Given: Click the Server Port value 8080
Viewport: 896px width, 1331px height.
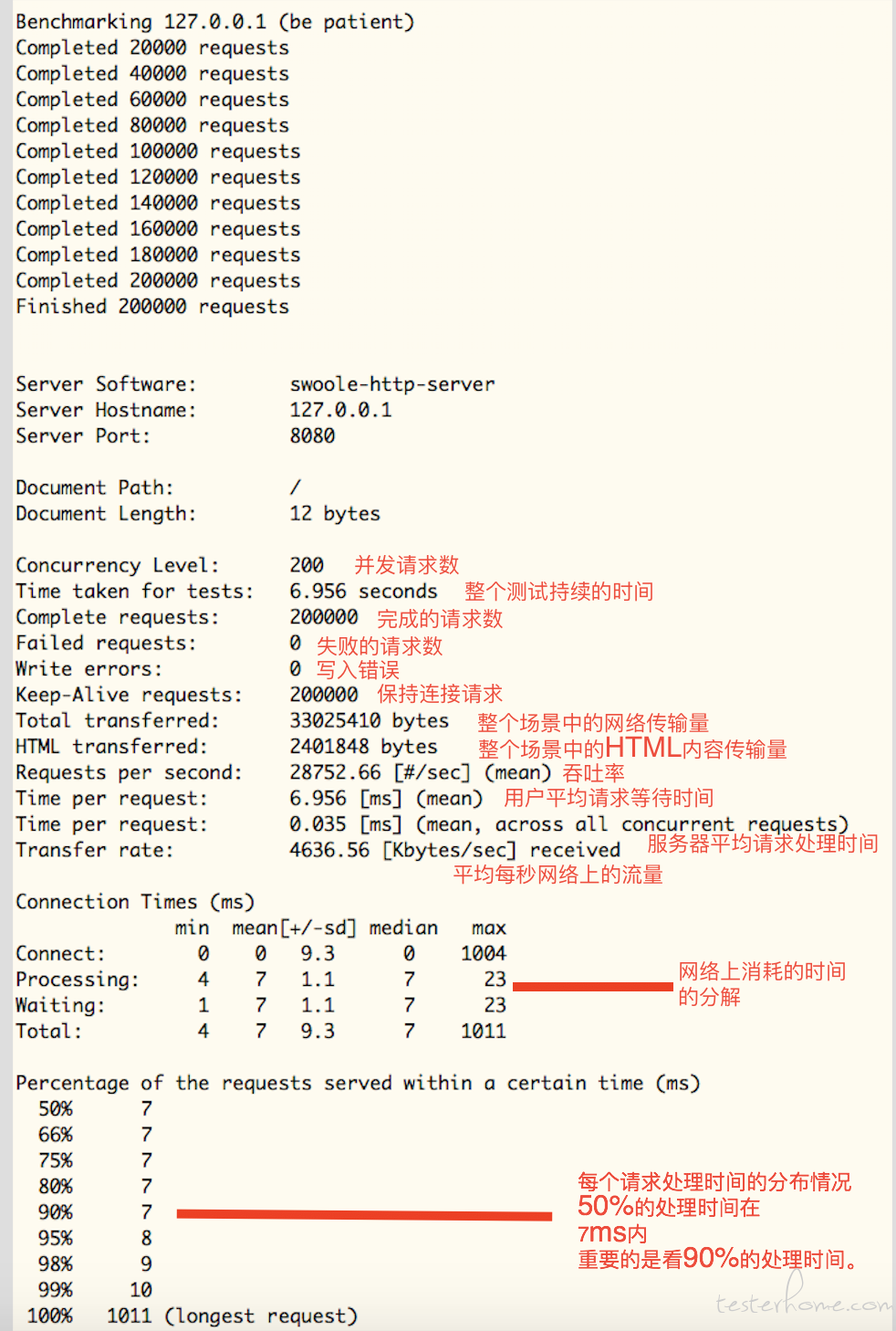Looking at the screenshot, I should (312, 436).
